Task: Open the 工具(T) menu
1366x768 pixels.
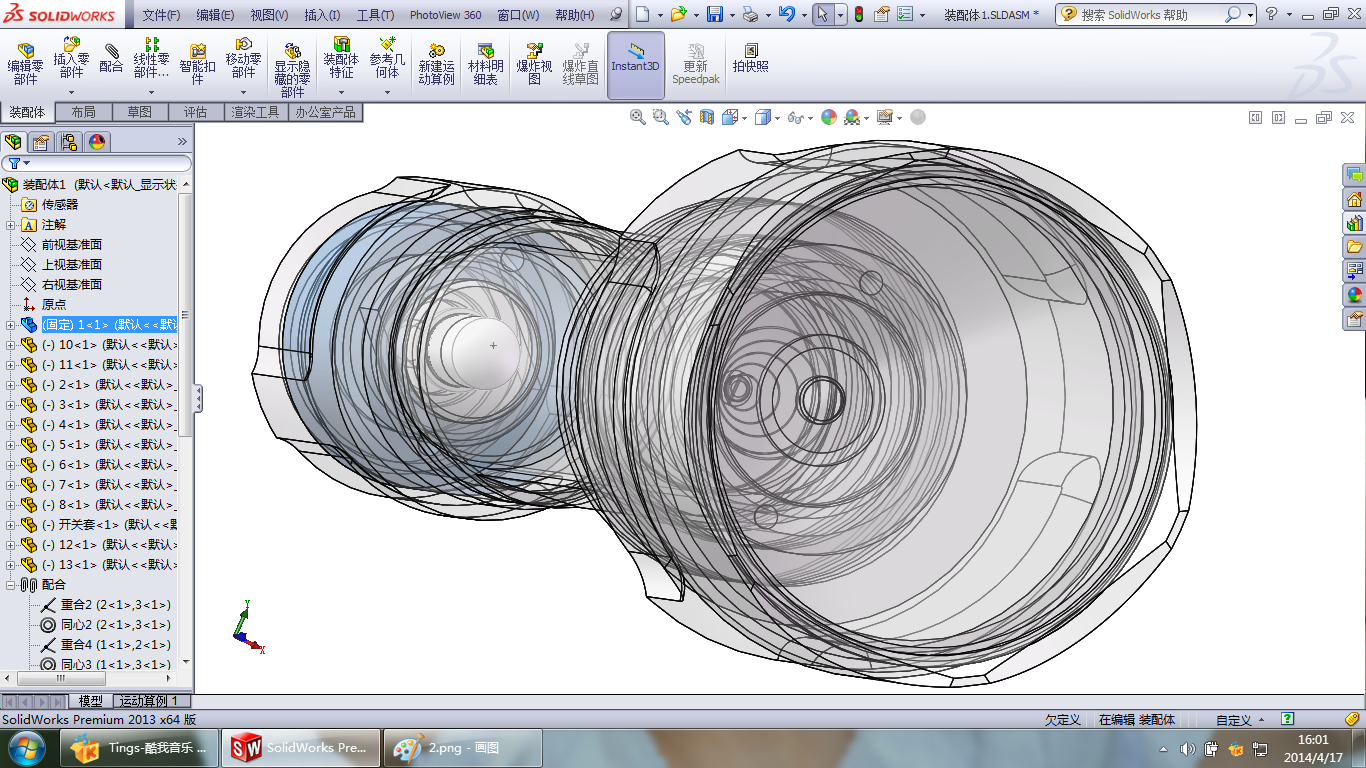Action: pos(375,15)
